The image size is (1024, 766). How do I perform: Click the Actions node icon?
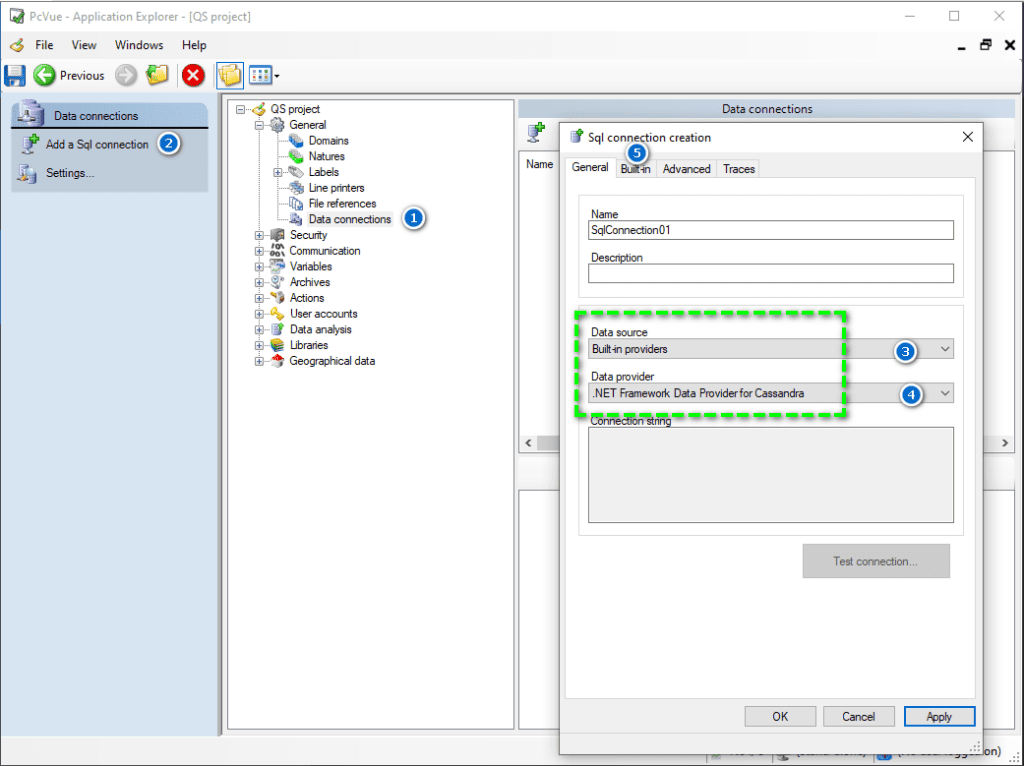pos(278,298)
